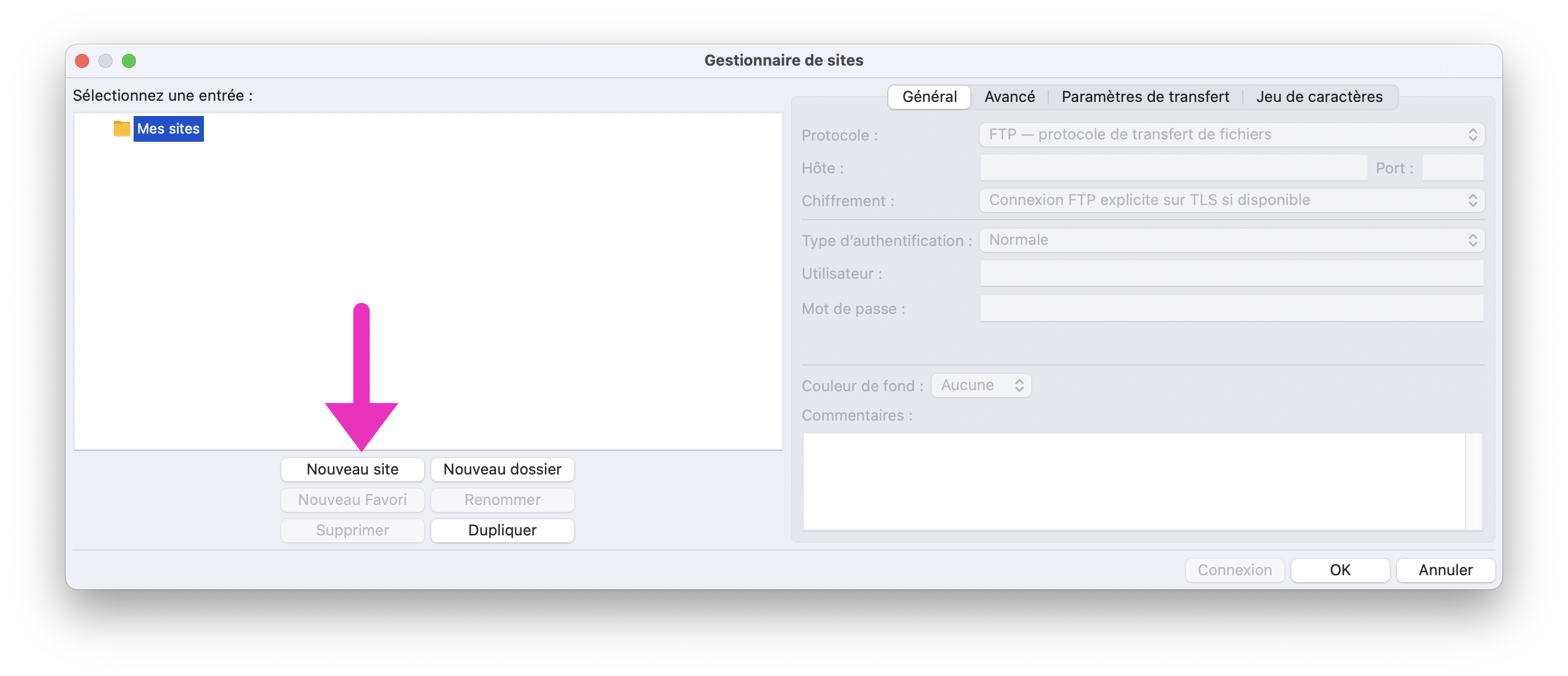Expand the Chiffrement dropdown
Viewport: 1568px width, 676px height.
click(1232, 200)
